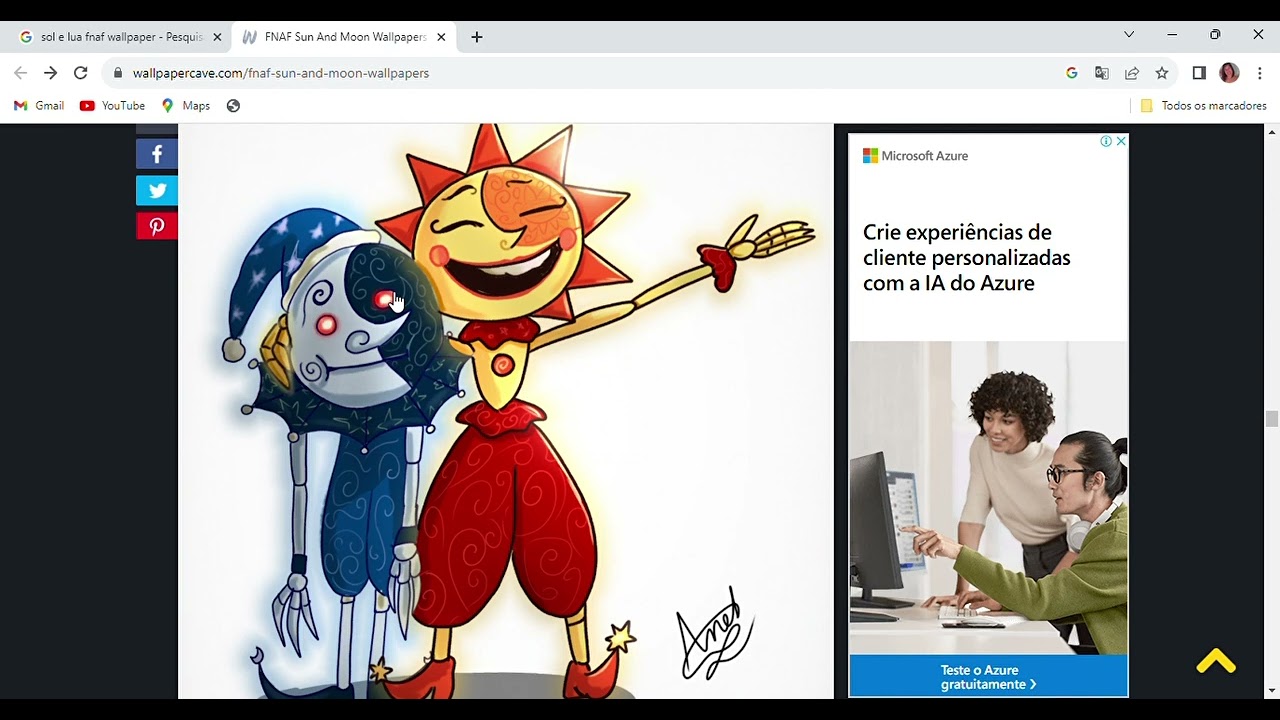1280x720 pixels.
Task: Minimize the Chrome window
Action: pos(1172,34)
